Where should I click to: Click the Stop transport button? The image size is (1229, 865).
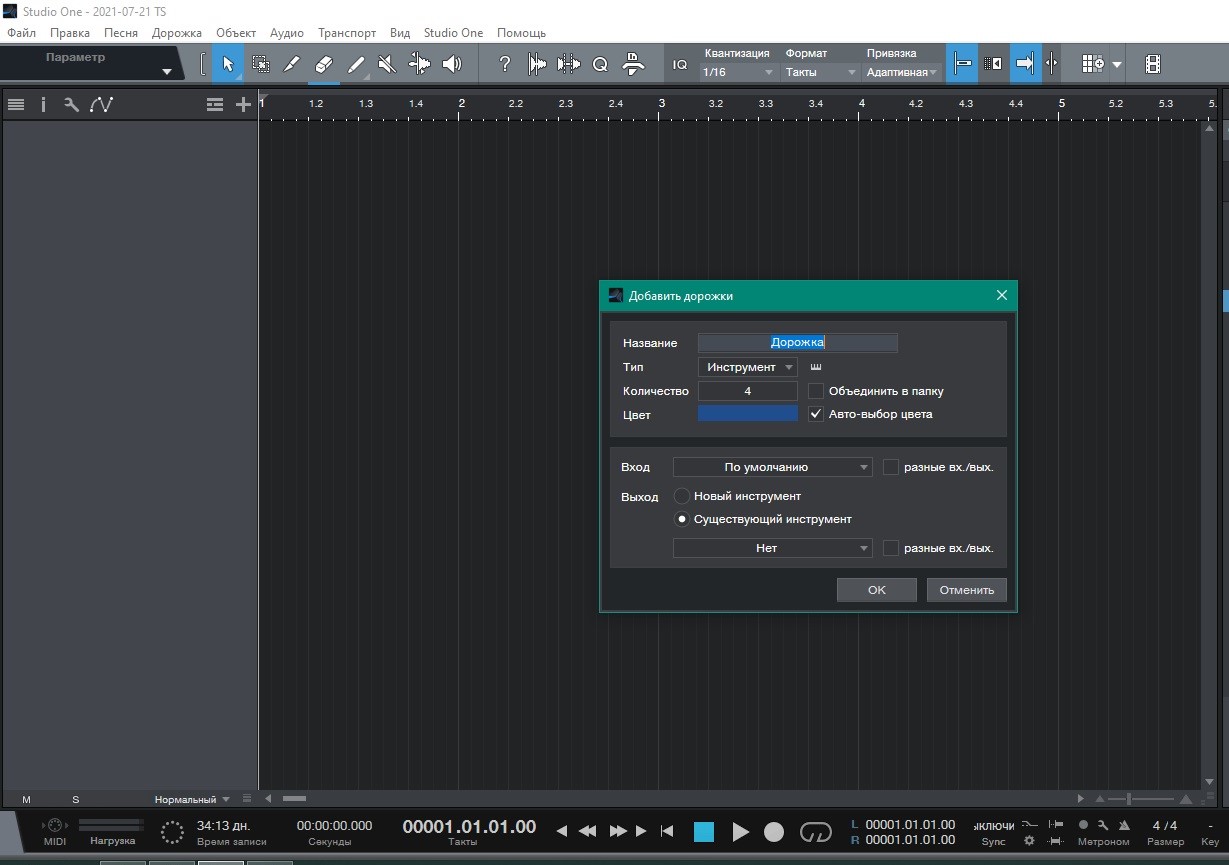point(704,831)
